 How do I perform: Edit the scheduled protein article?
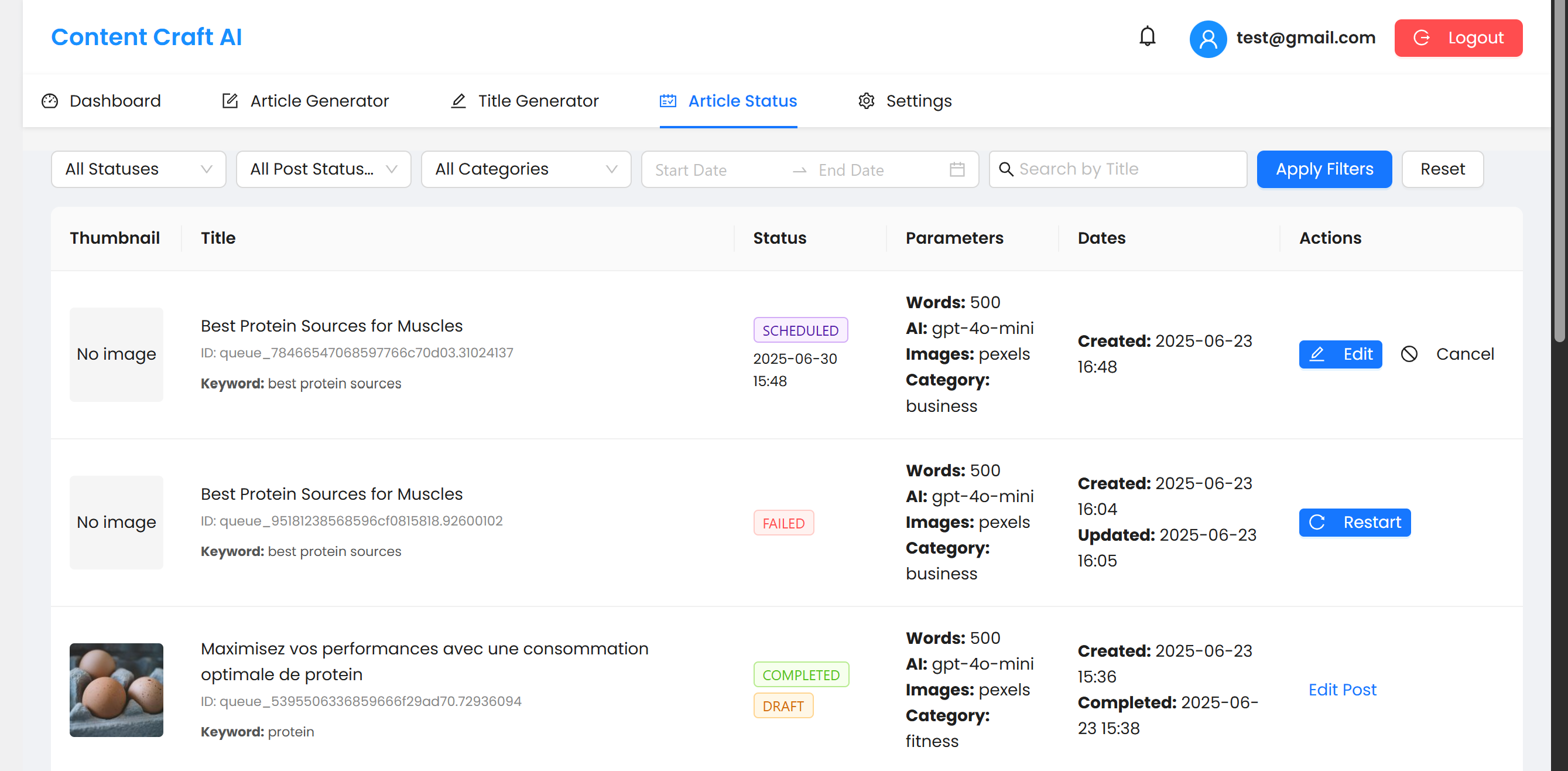[1340, 354]
